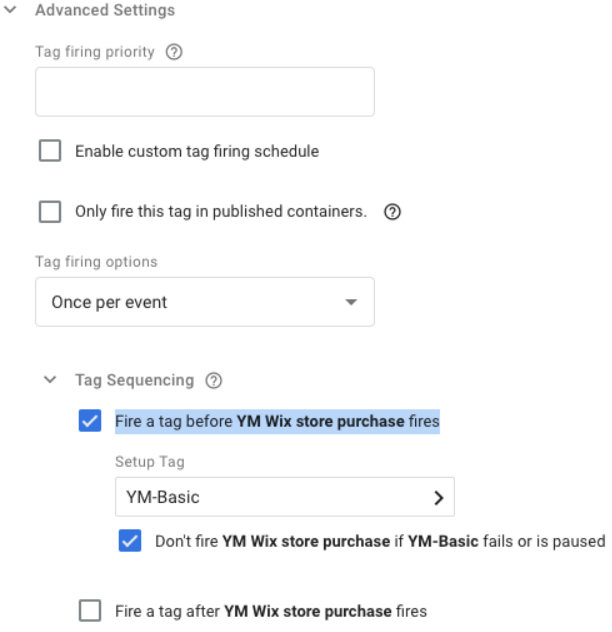The height and width of the screenshot is (632, 612).
Task: Uncheck Don't fire if YM-Basic fails option
Action: point(130,541)
